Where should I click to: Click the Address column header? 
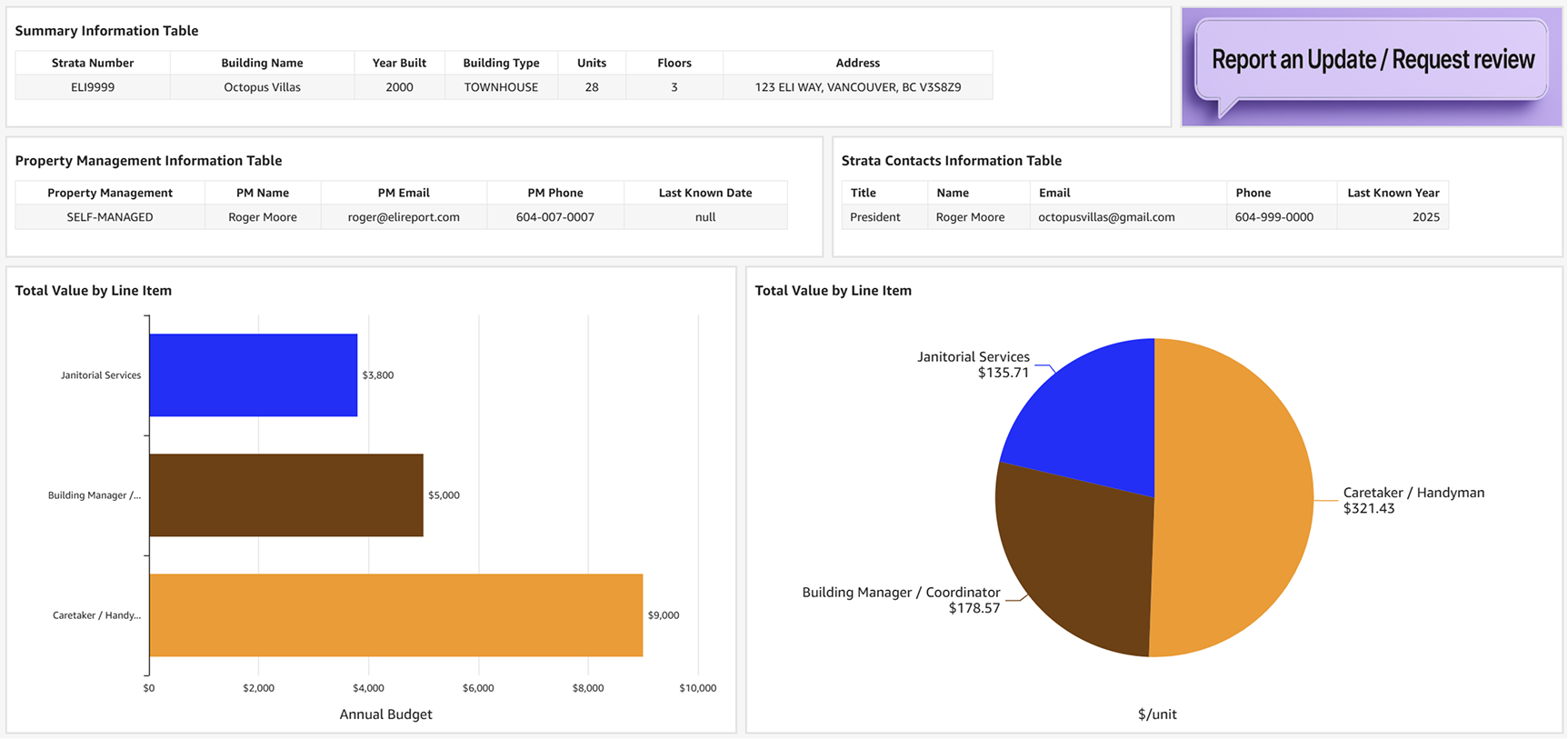pyautogui.click(x=857, y=63)
